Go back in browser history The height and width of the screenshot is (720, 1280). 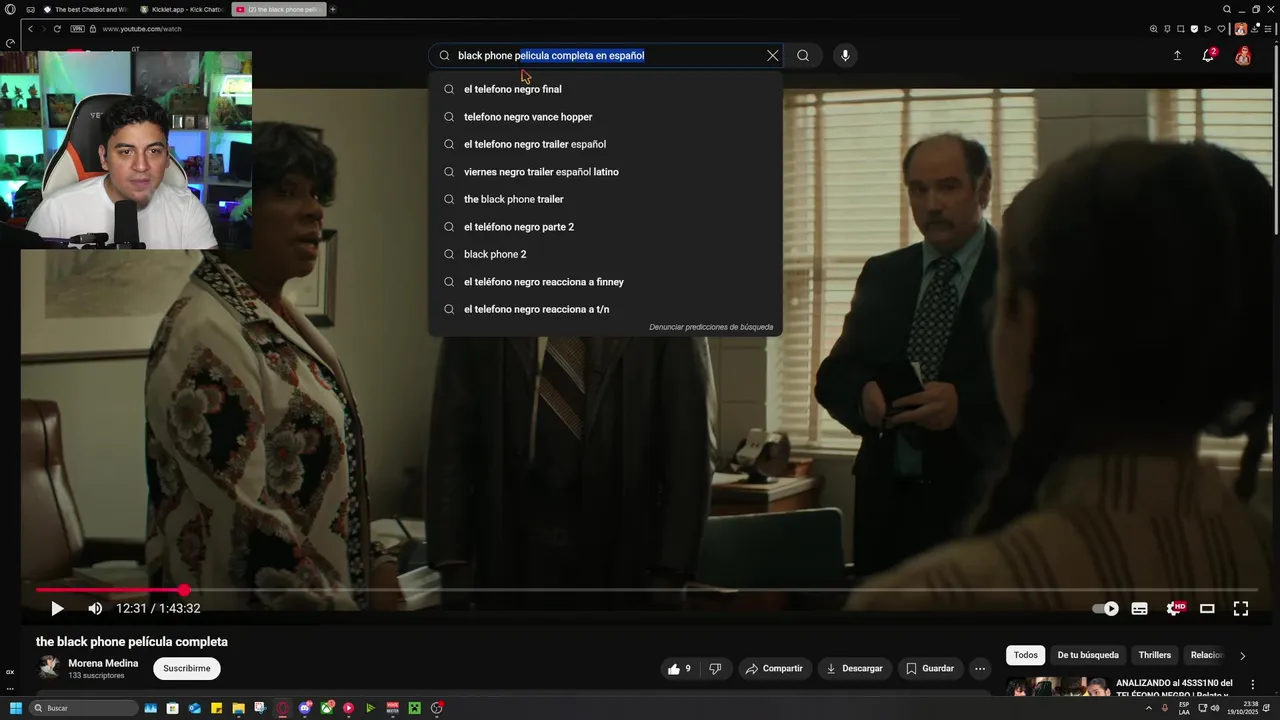(30, 29)
